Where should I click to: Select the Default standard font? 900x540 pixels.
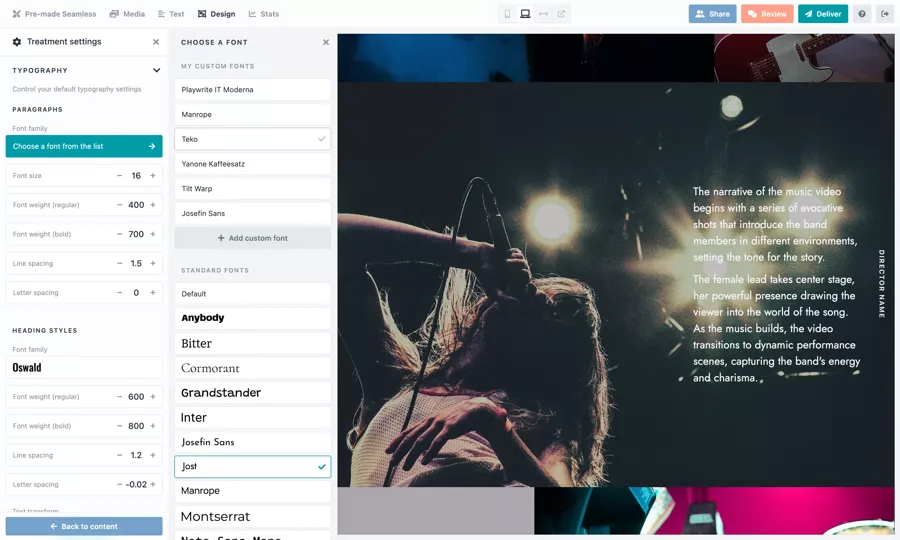[x=253, y=294]
